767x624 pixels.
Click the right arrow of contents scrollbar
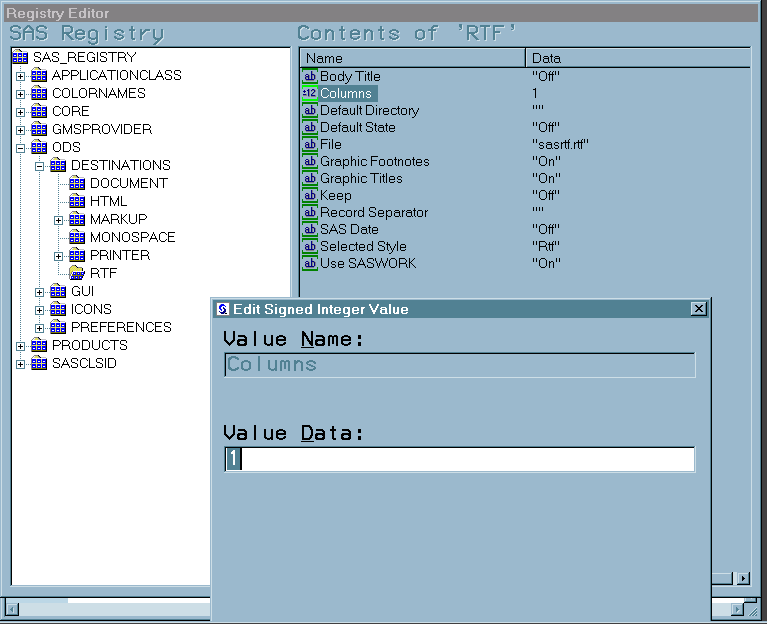pos(743,578)
